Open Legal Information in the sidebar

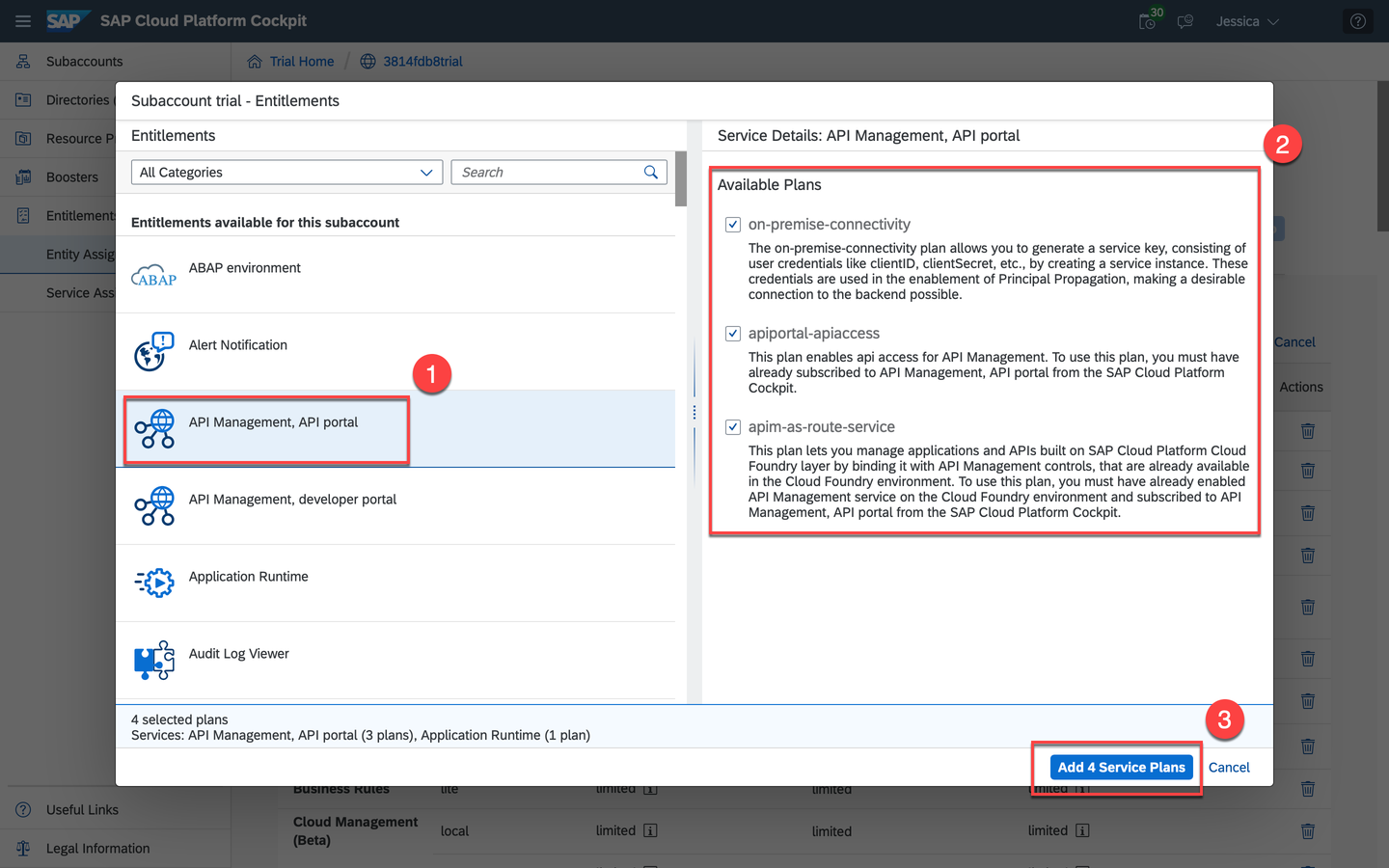[97, 848]
